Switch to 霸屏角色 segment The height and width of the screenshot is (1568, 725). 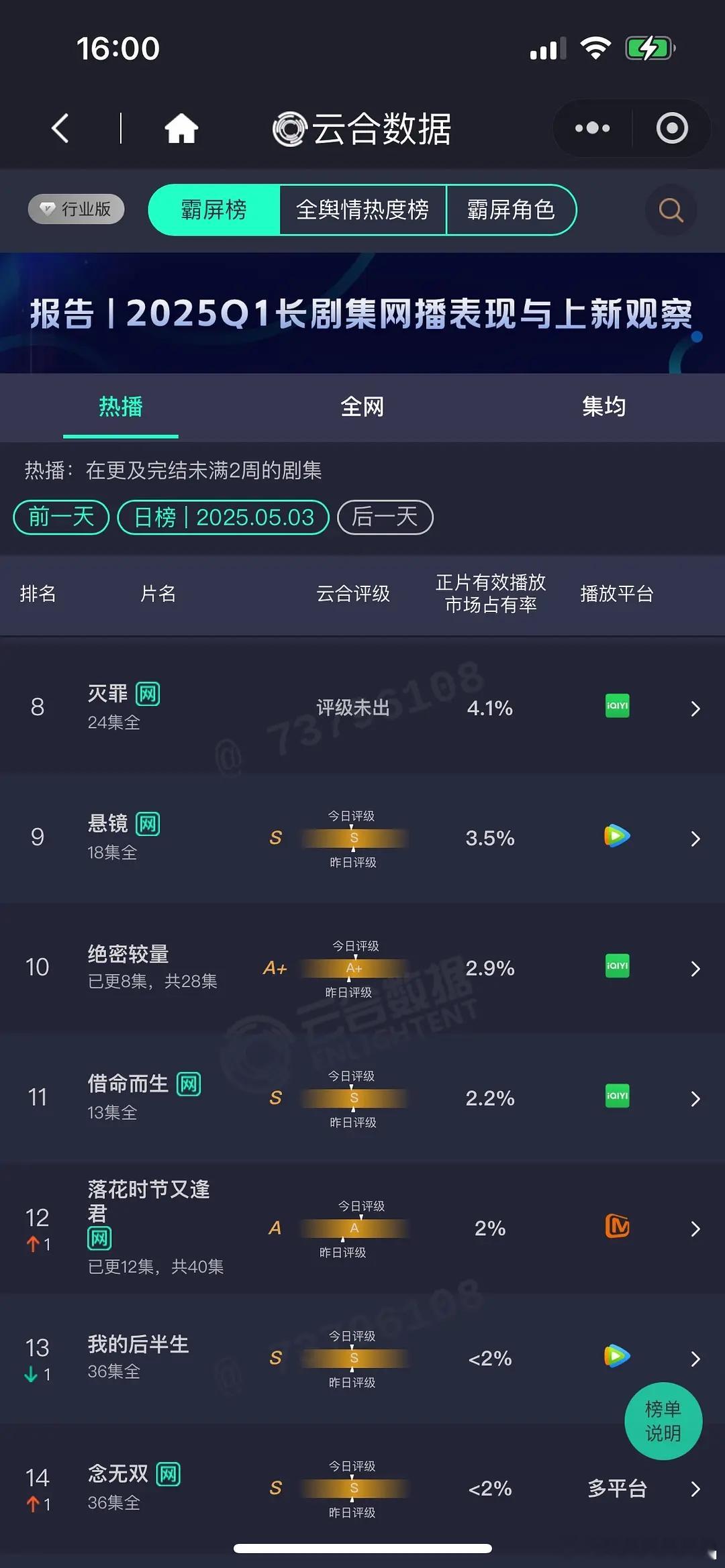coord(511,210)
